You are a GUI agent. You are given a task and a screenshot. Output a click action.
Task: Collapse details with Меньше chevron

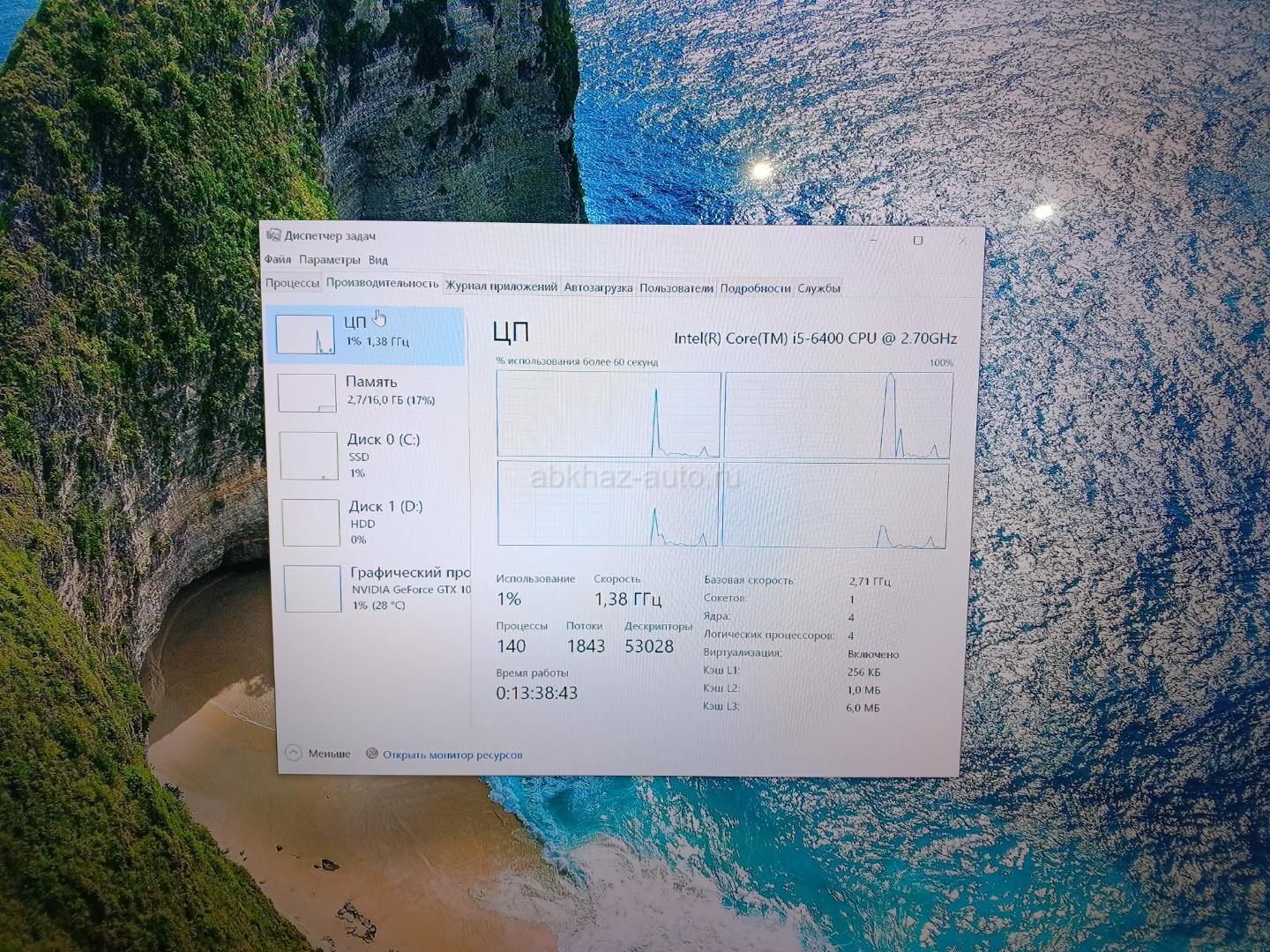(294, 753)
